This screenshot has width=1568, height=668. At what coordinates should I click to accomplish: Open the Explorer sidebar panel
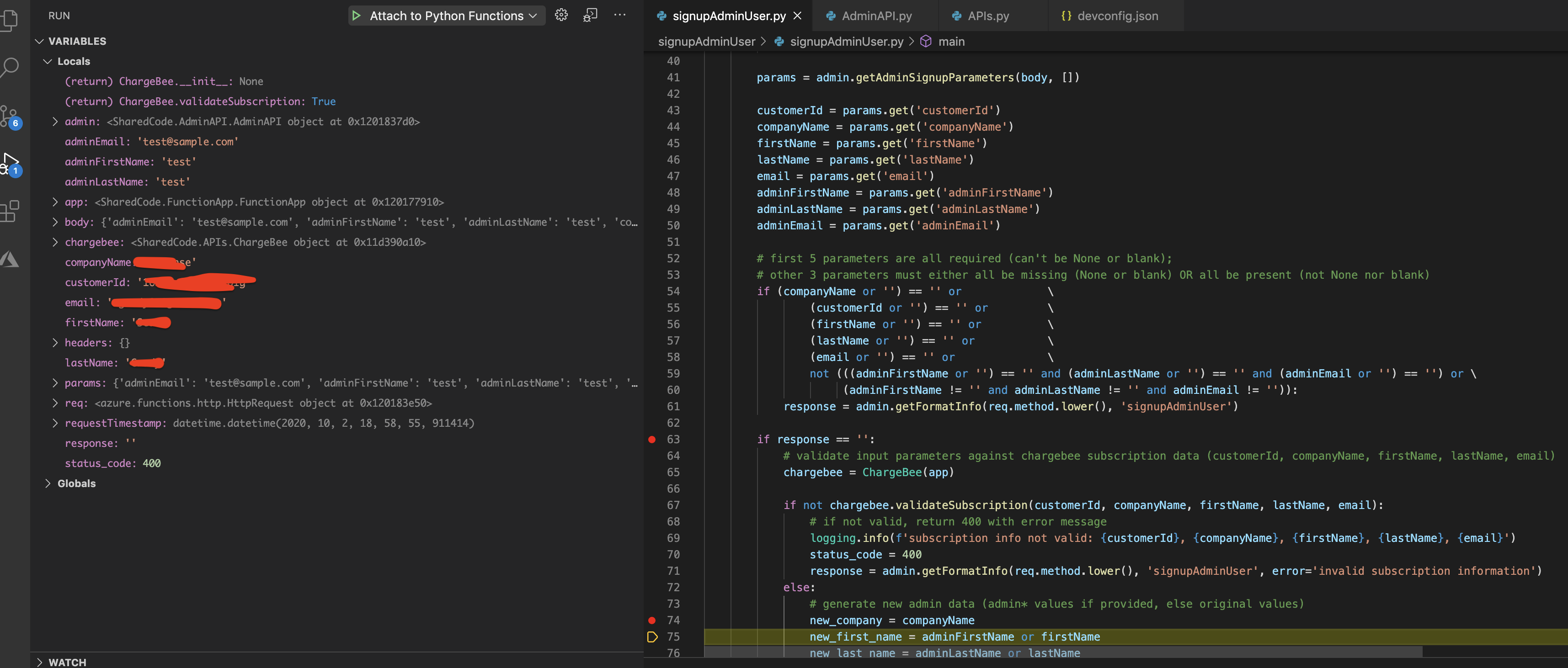click(11, 20)
